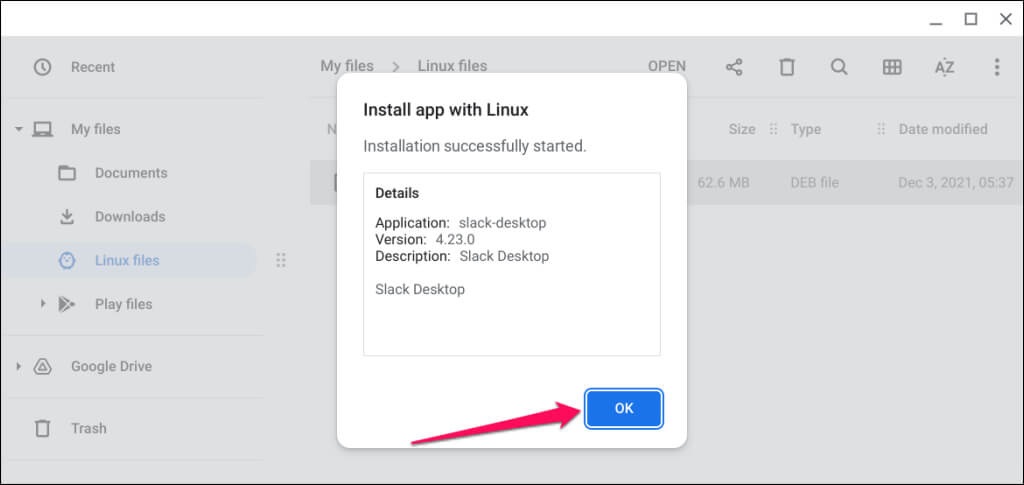Screen dimensions: 1024x485
Task: Sort by the Date modified column
Action: (942, 129)
